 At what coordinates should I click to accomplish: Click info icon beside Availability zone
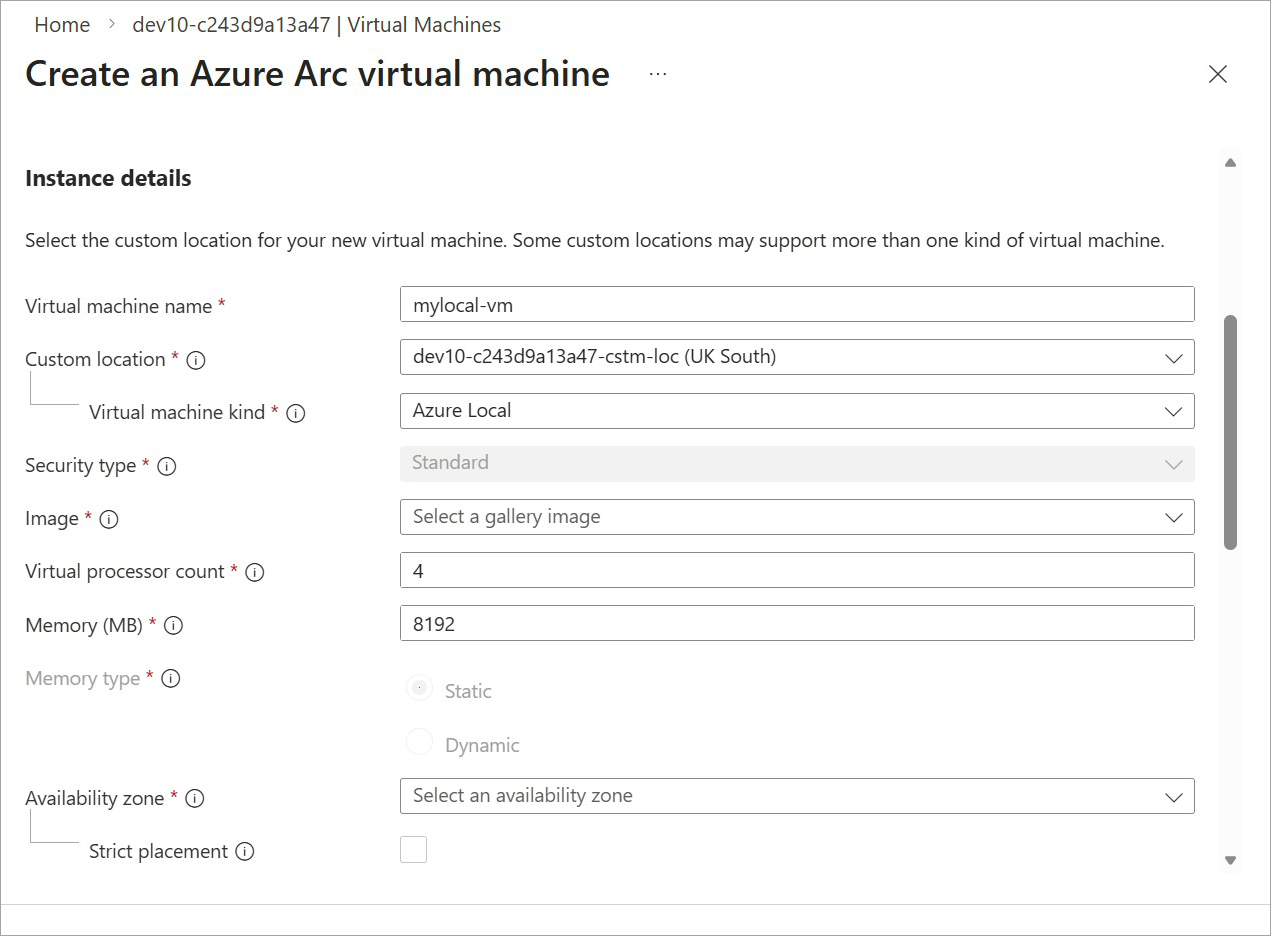(195, 799)
